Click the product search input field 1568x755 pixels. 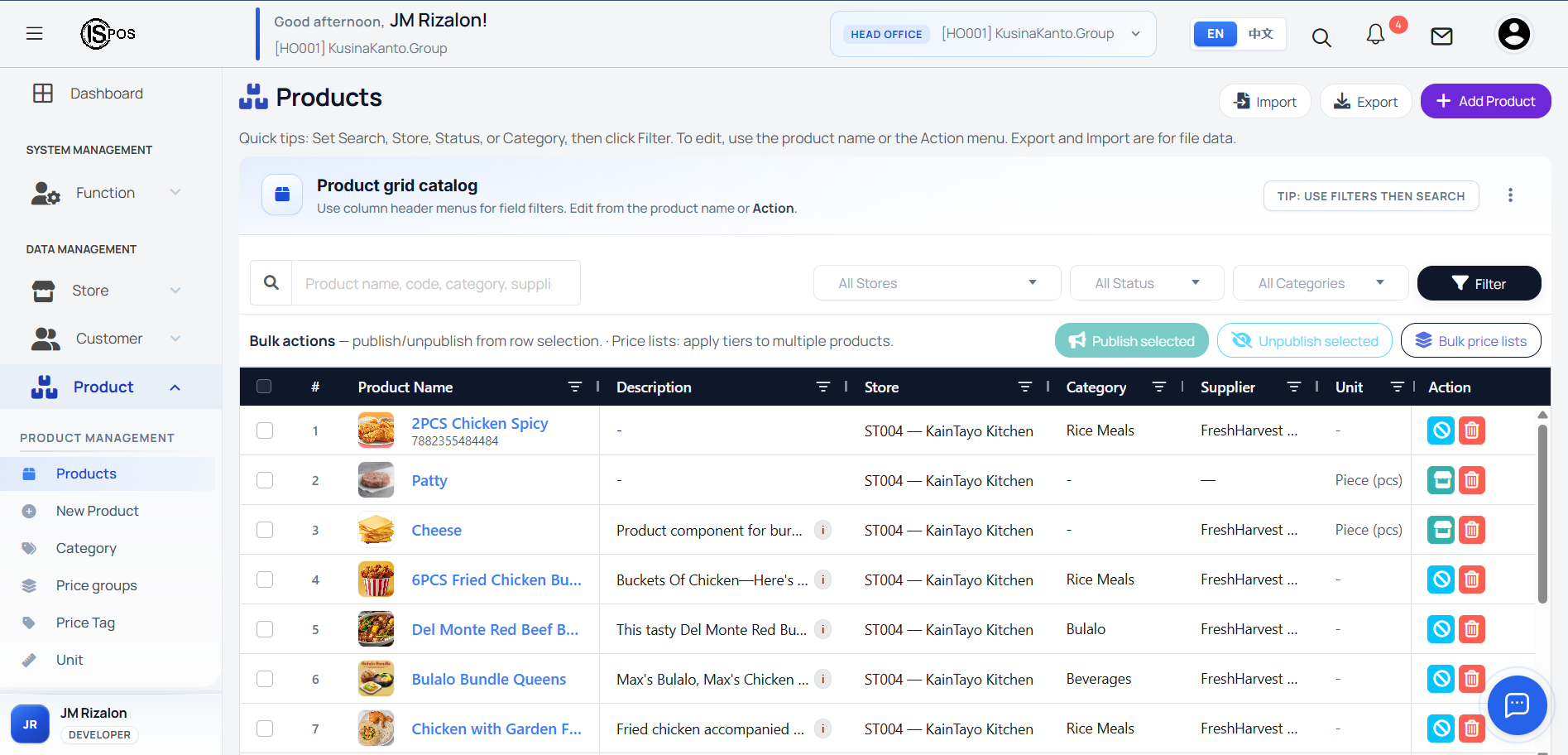click(436, 283)
